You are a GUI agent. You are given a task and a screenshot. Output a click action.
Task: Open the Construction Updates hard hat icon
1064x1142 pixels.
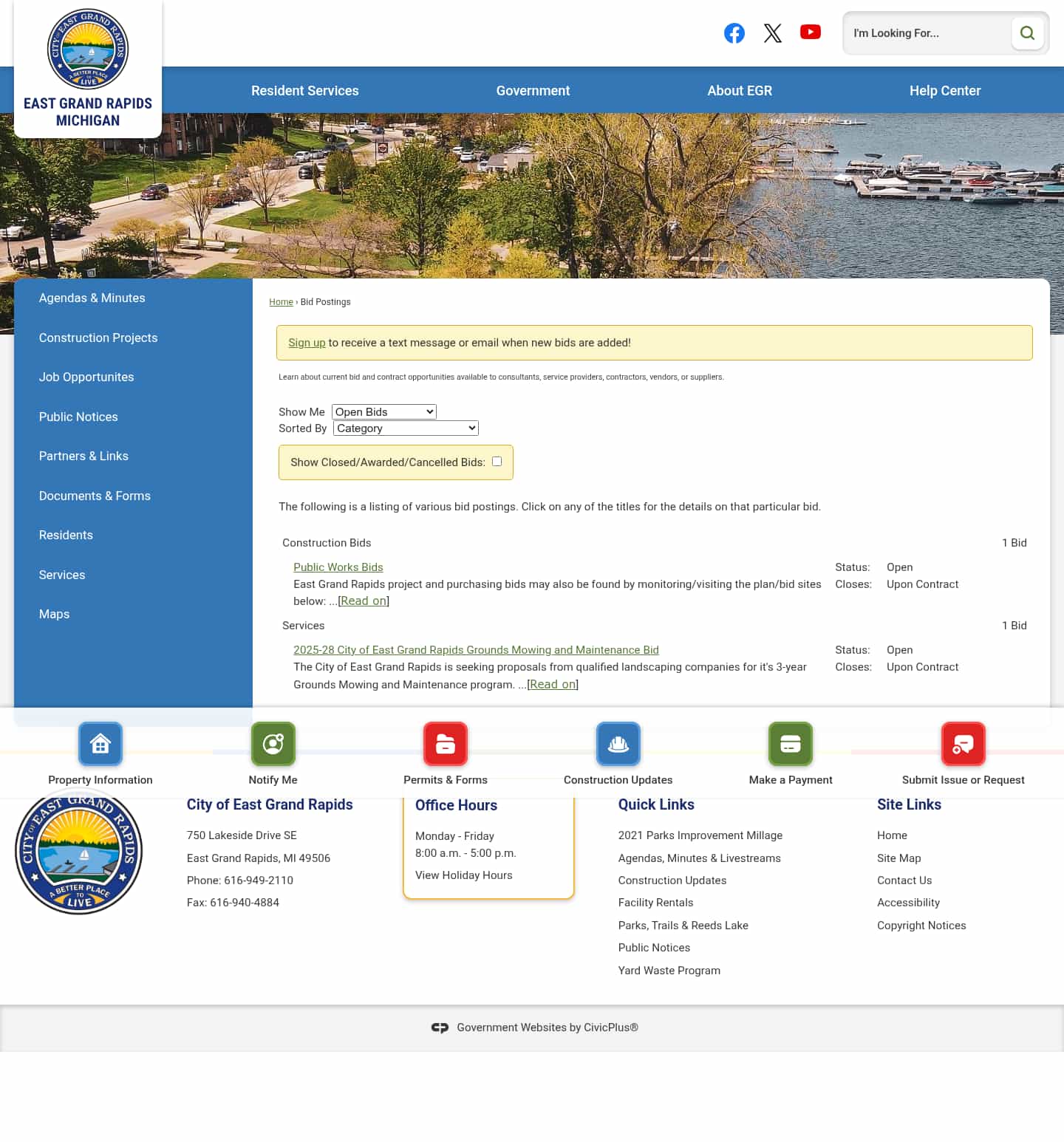point(618,744)
